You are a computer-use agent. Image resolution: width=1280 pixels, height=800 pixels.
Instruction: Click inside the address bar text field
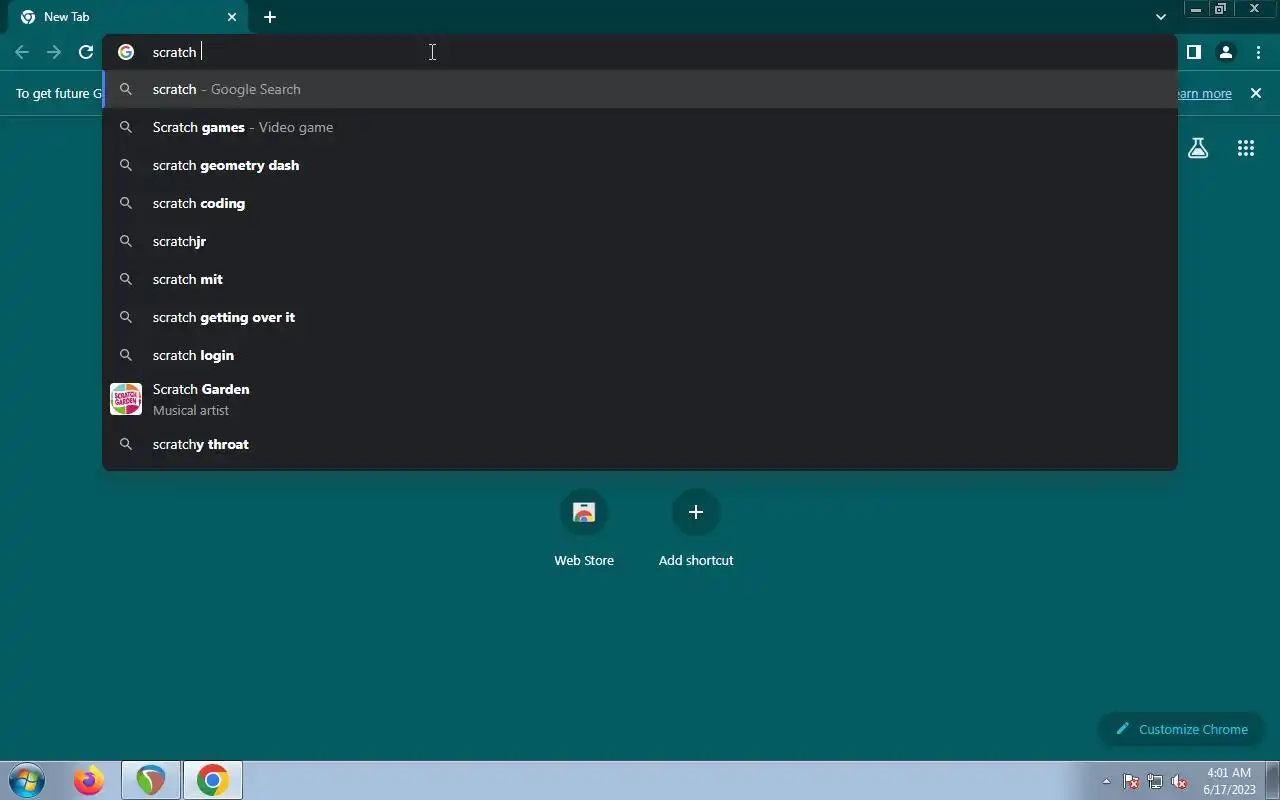click(640, 52)
